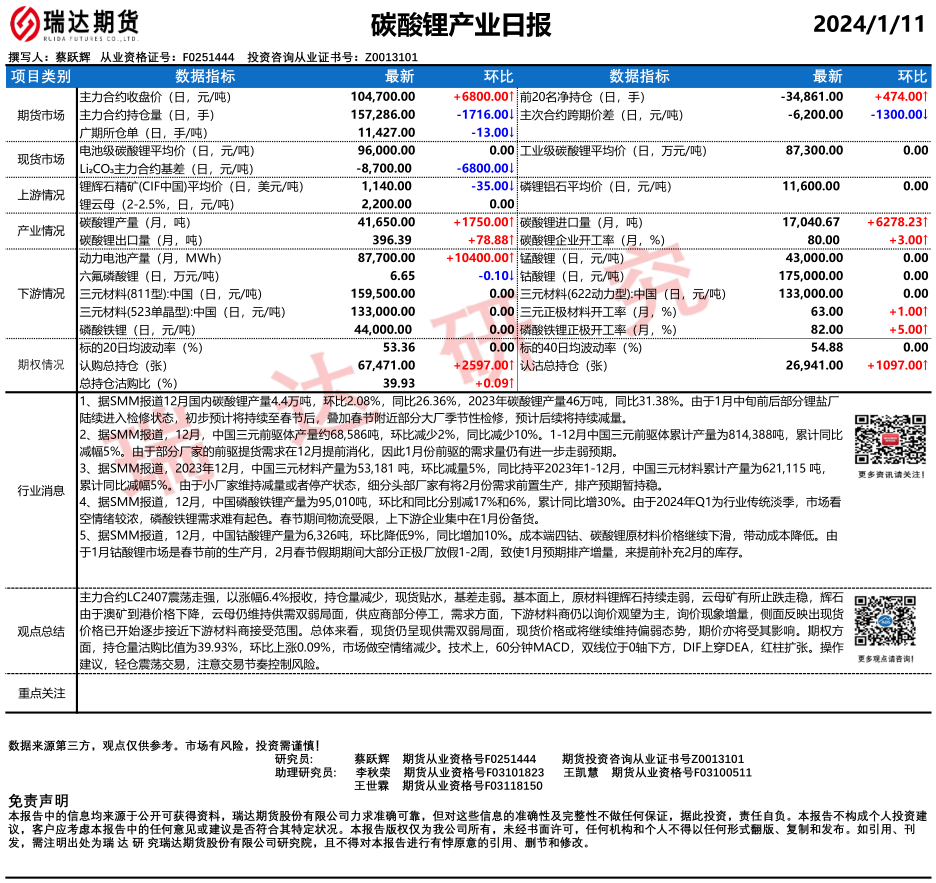Select the 17,040.67 import volume value
936x883 pixels.
pos(810,222)
